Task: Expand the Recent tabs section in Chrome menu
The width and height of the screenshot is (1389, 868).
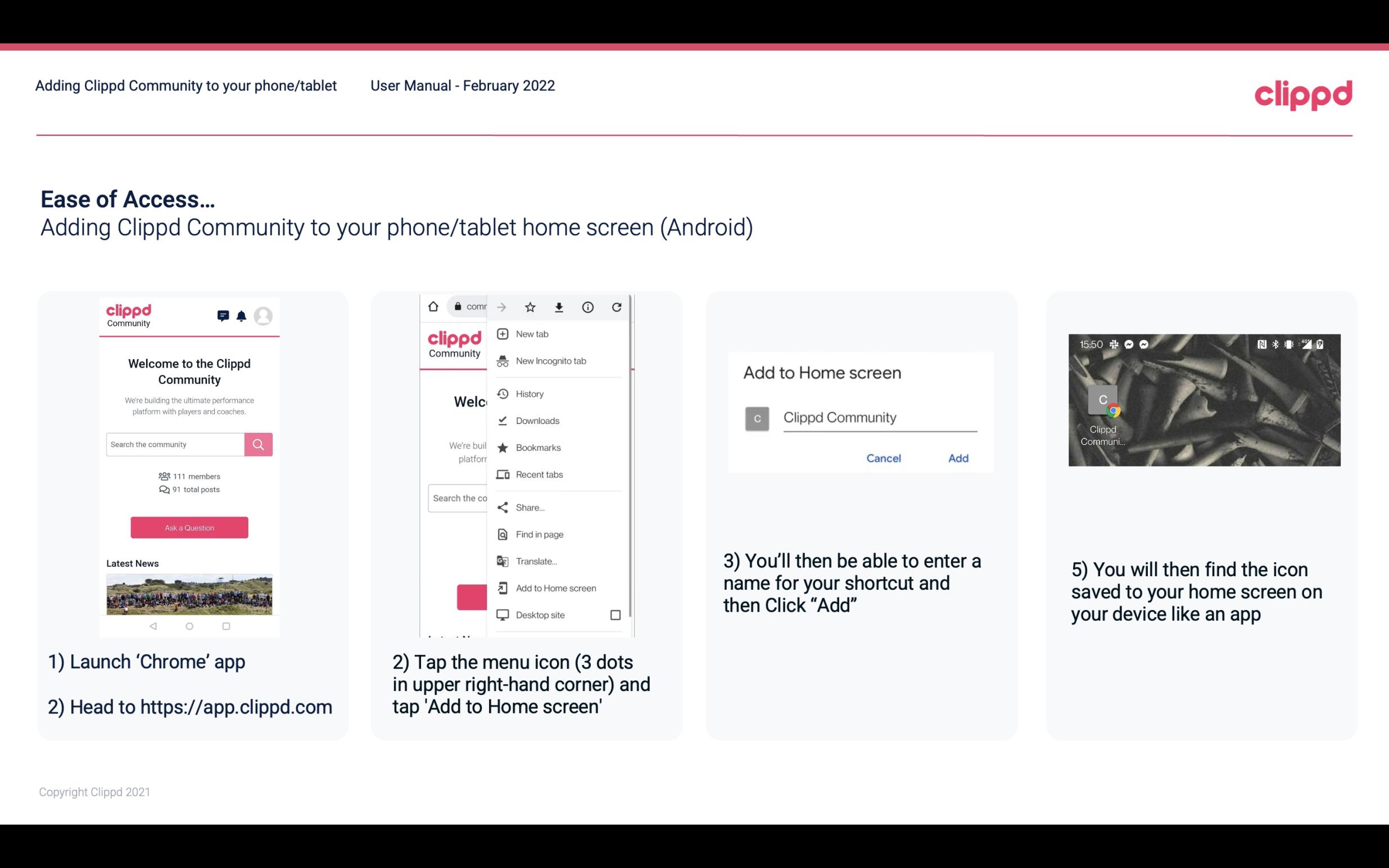Action: tap(539, 475)
